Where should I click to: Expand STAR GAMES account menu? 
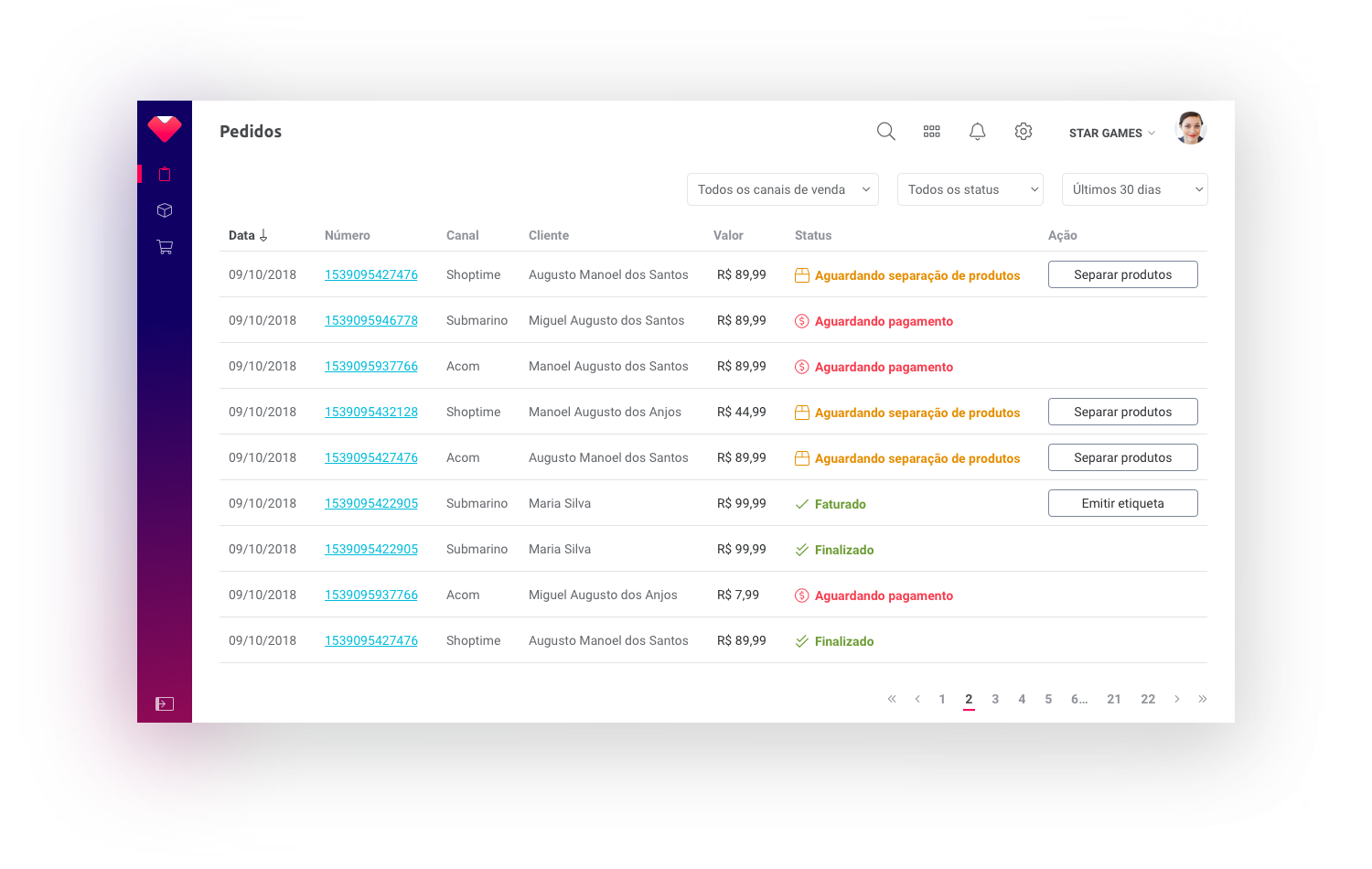click(1111, 134)
